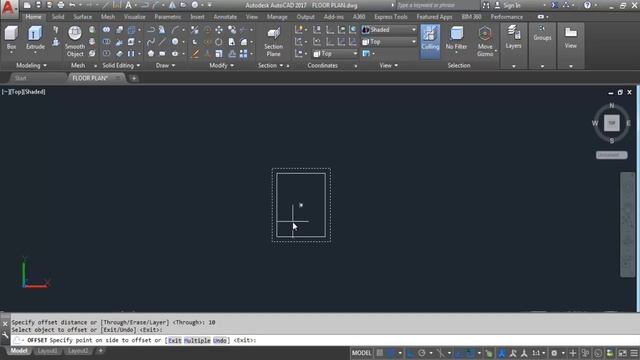Viewport: 640px width, 360px height.
Task: Click the Undo arrow in quick access toolbar
Action: click(x=72, y=5)
